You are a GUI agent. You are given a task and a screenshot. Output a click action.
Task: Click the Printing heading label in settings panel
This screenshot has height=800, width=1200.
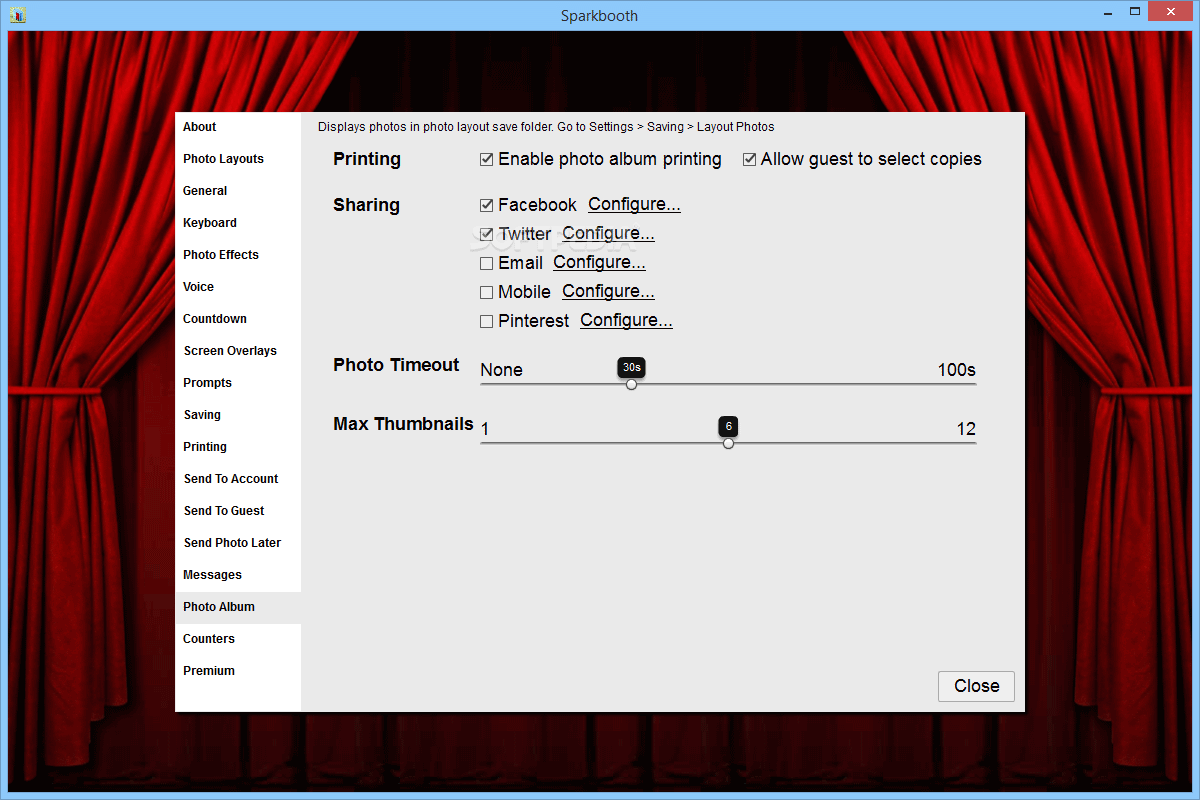coord(367,159)
